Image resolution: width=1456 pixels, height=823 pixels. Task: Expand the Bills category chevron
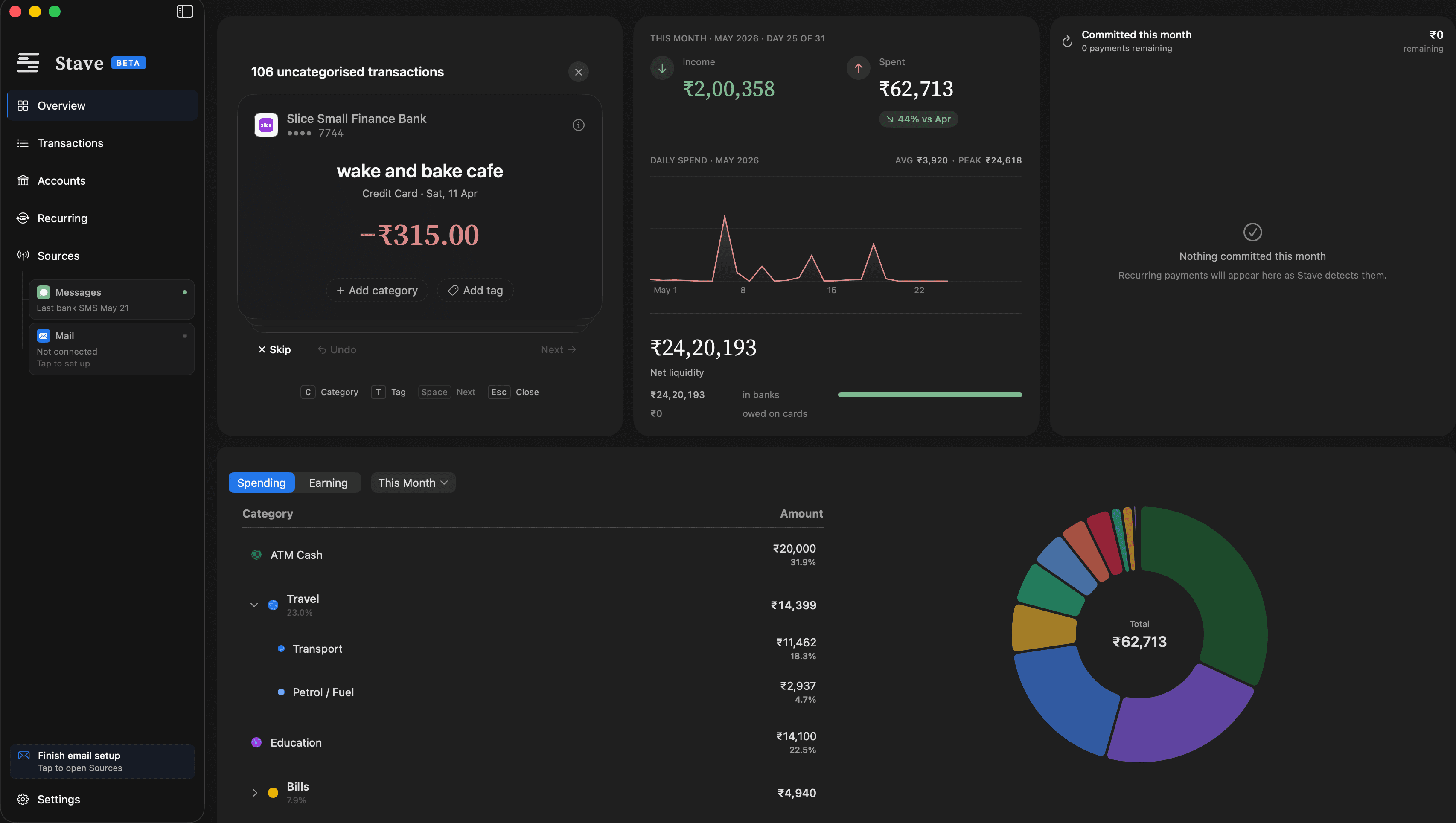click(x=254, y=792)
